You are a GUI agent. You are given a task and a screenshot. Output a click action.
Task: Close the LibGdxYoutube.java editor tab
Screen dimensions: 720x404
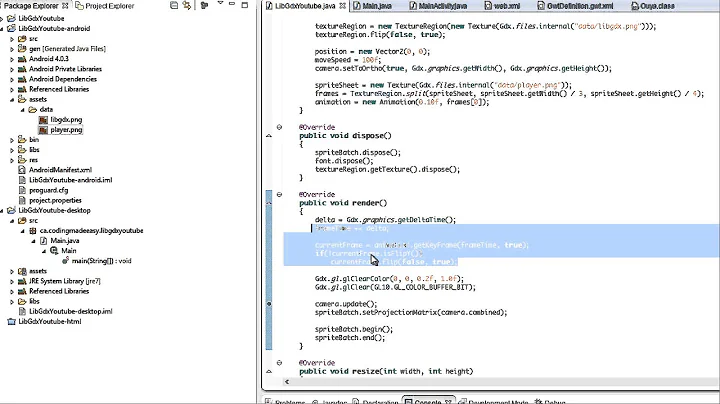[342, 6]
